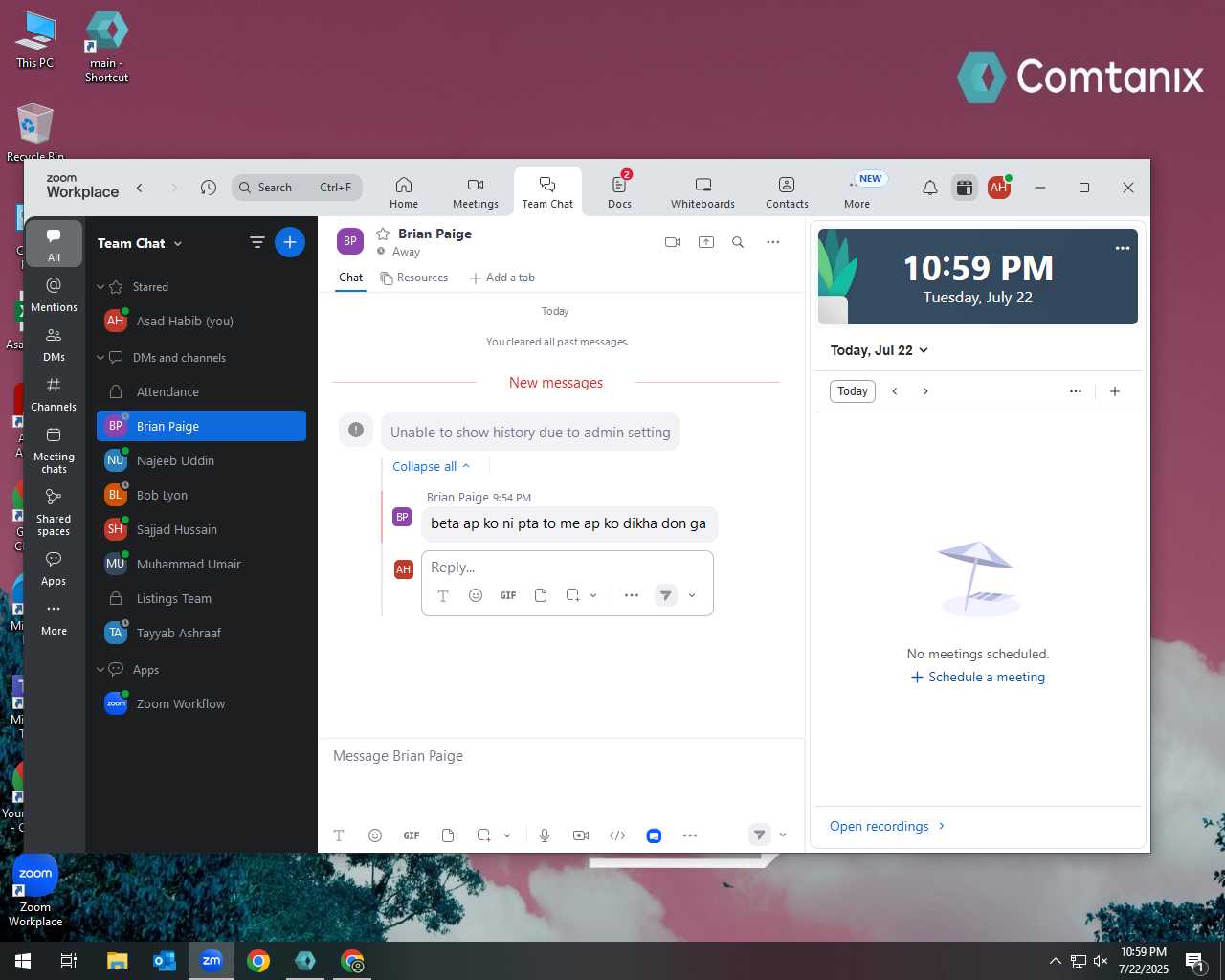Open emoji picker in main message composer
Image resolution: width=1225 pixels, height=980 pixels.
(x=375, y=835)
